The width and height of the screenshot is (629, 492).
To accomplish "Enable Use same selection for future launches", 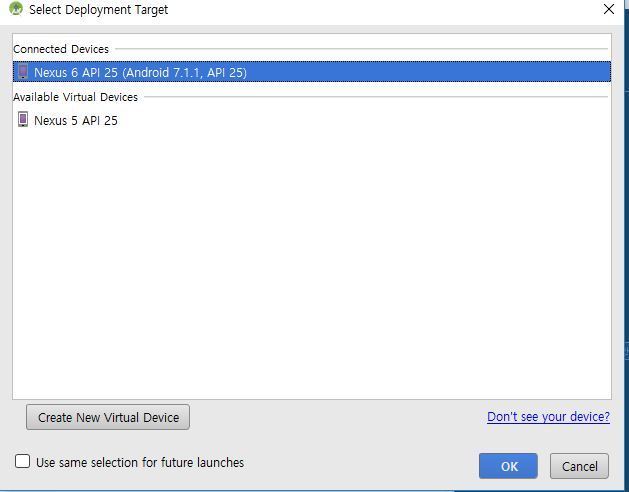I will pos(22,462).
